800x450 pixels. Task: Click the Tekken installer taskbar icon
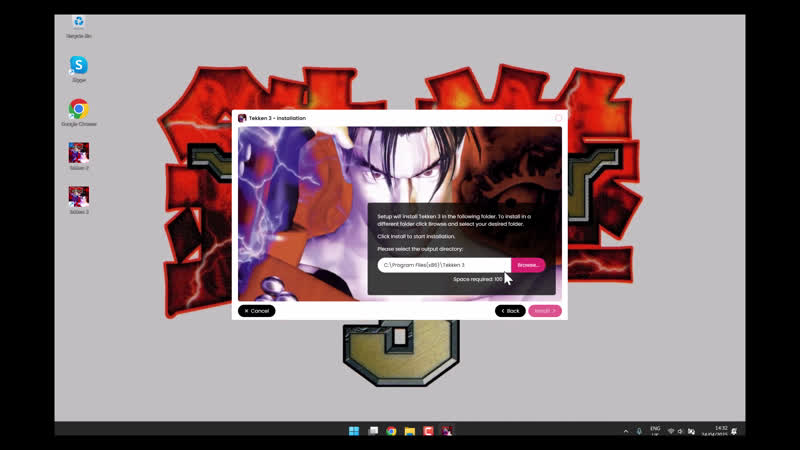click(x=446, y=431)
